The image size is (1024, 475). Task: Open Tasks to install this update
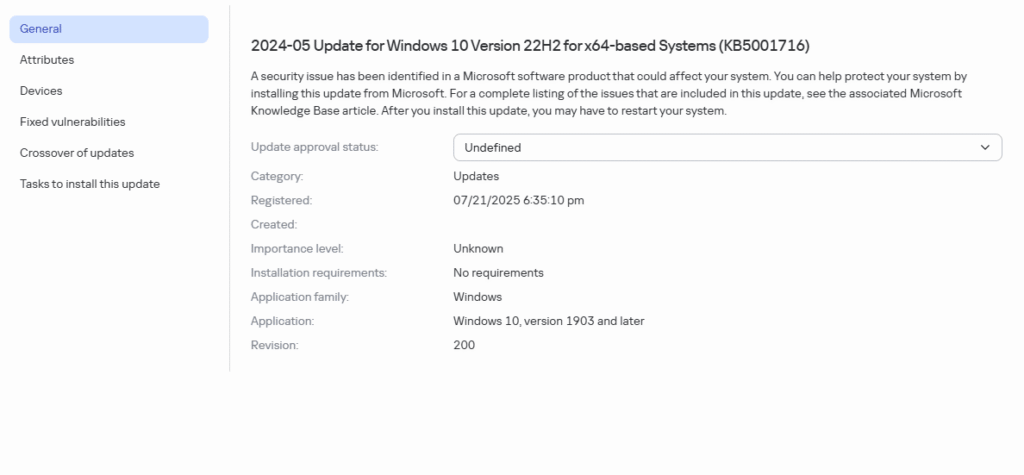89,184
